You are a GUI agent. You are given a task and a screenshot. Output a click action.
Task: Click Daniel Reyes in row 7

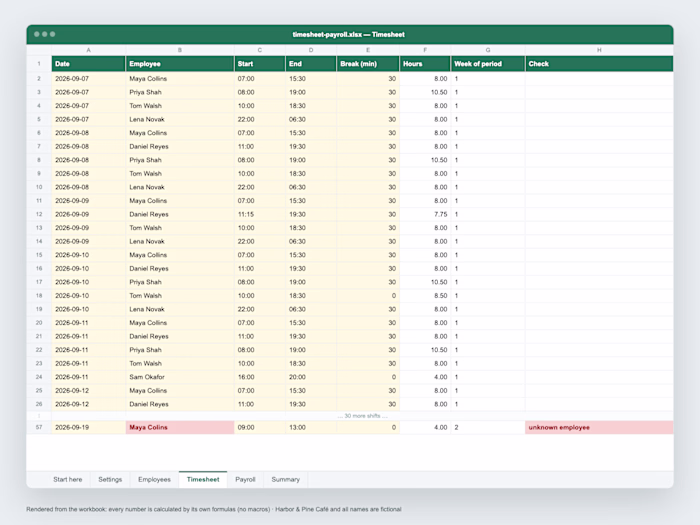click(180, 146)
